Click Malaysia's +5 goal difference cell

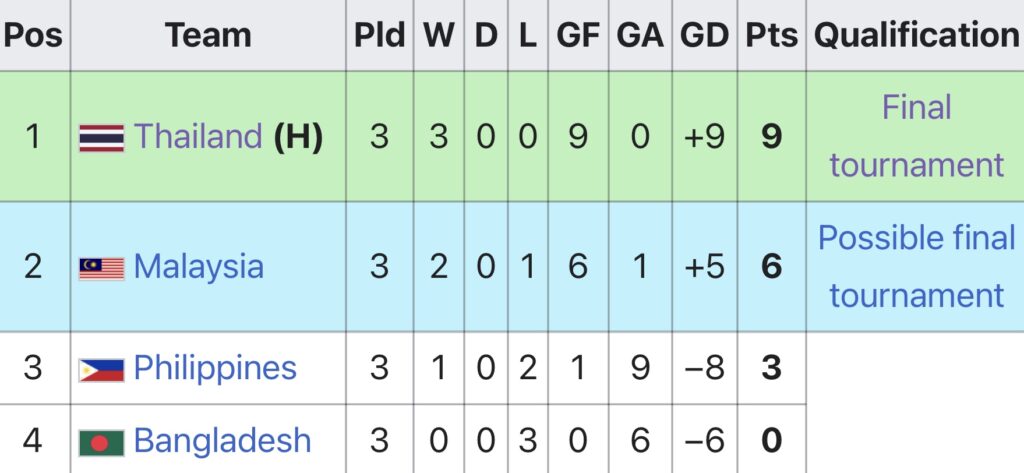pyautogui.click(x=704, y=267)
